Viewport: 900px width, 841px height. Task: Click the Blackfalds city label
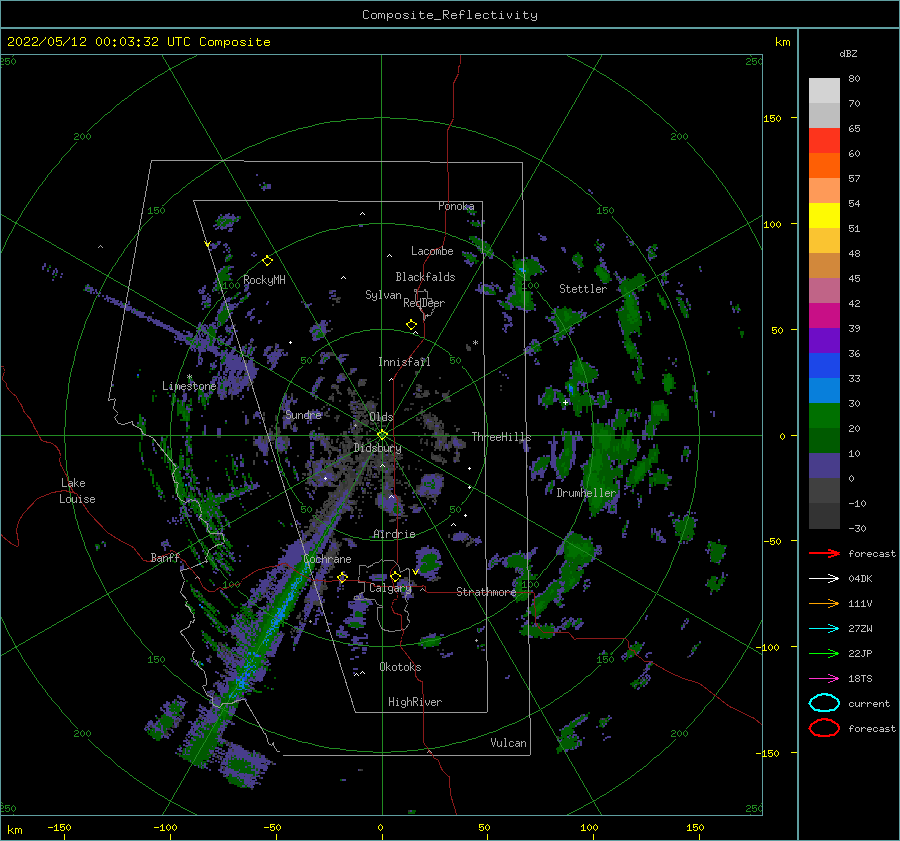(425, 277)
